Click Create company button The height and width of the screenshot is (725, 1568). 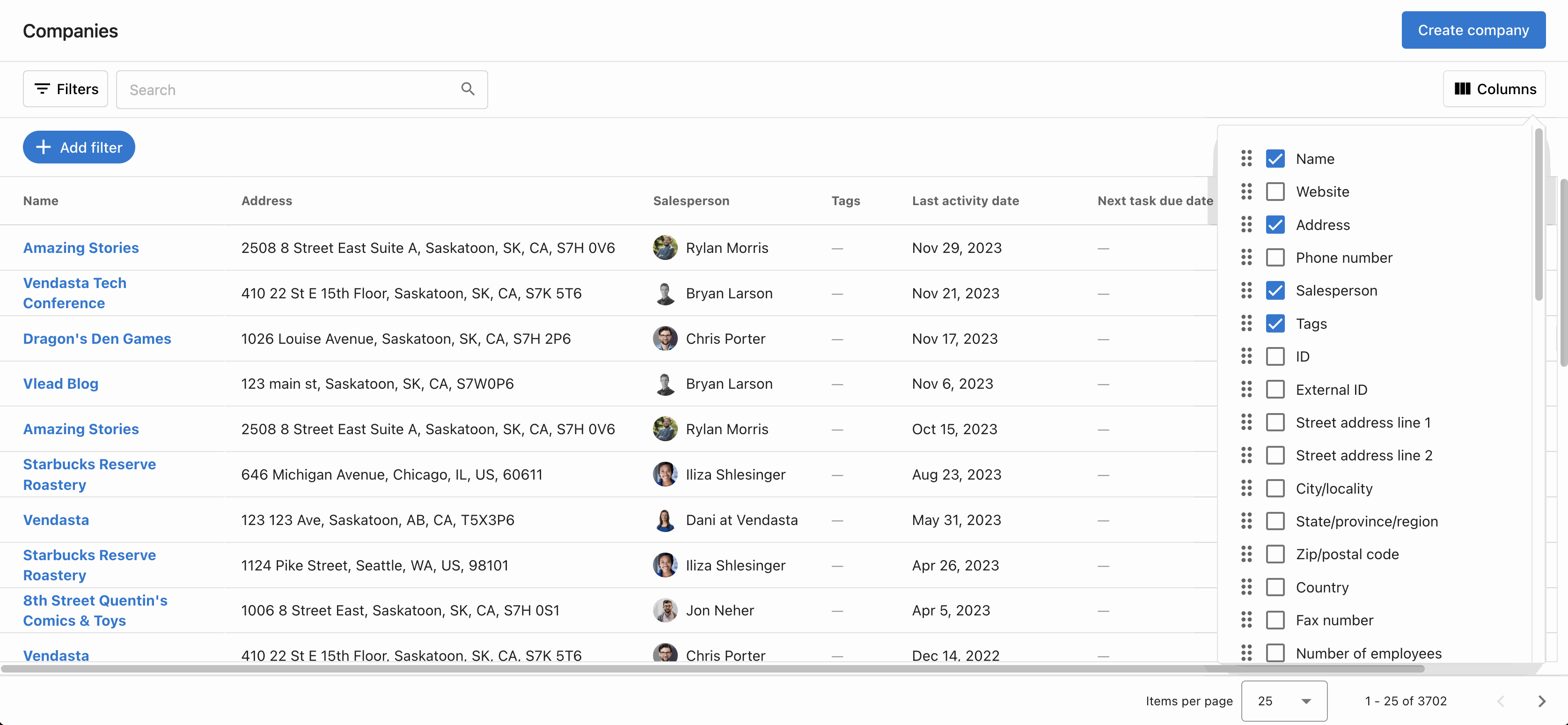tap(1473, 30)
